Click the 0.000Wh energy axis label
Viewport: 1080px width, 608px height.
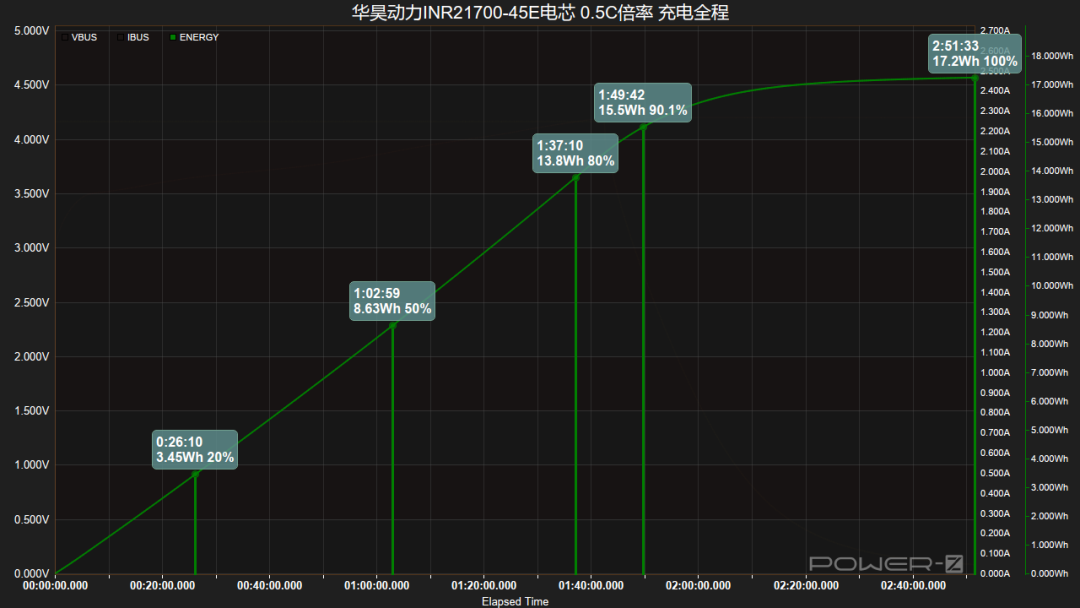(1050, 573)
